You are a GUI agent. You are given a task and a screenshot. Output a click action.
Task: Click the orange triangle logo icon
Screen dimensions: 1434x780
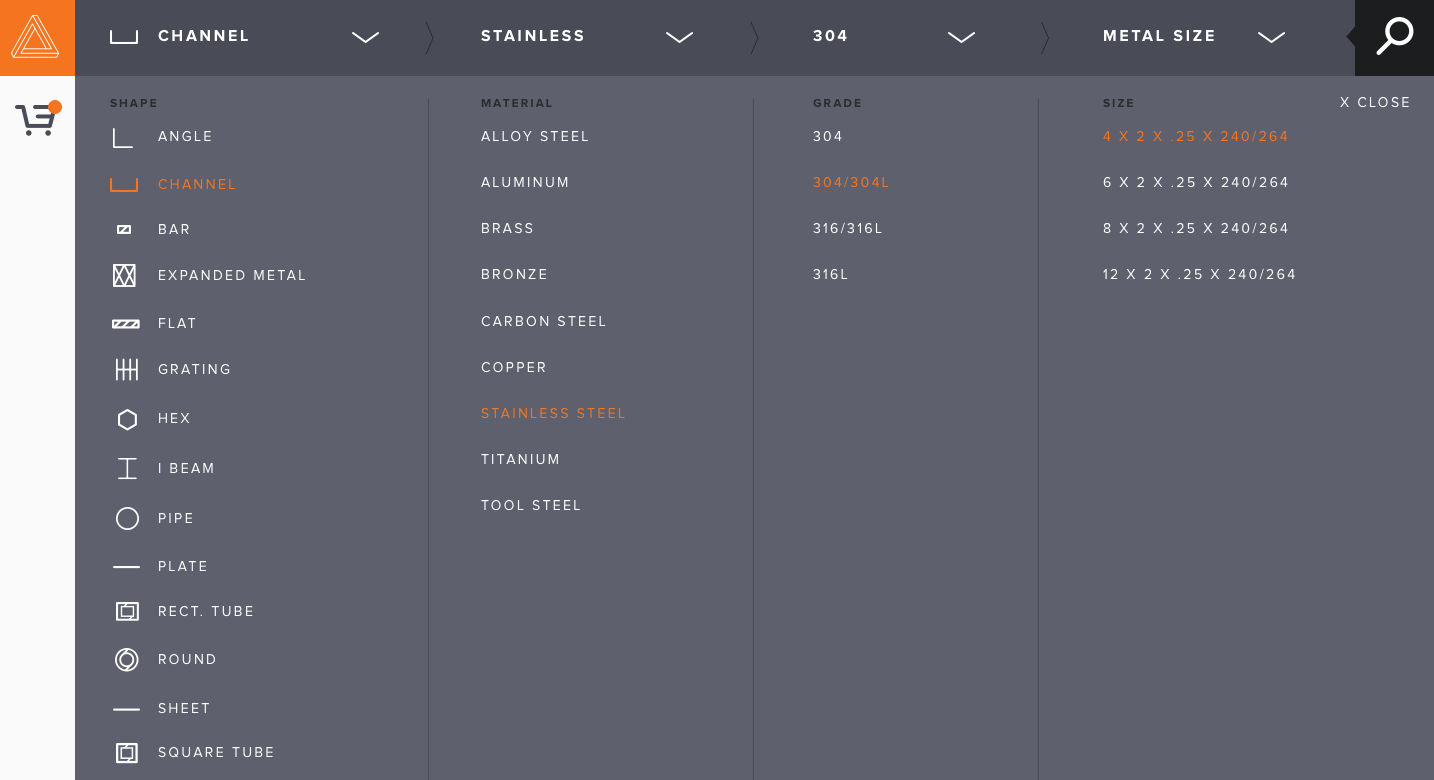(36, 37)
